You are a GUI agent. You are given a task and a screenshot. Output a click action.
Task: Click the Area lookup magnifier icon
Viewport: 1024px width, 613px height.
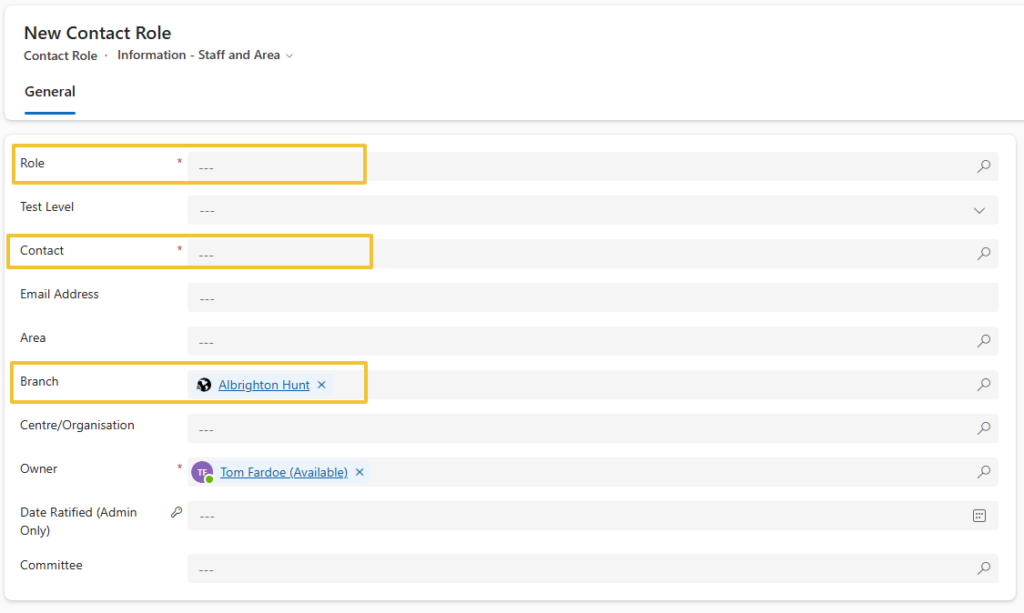pyautogui.click(x=983, y=341)
